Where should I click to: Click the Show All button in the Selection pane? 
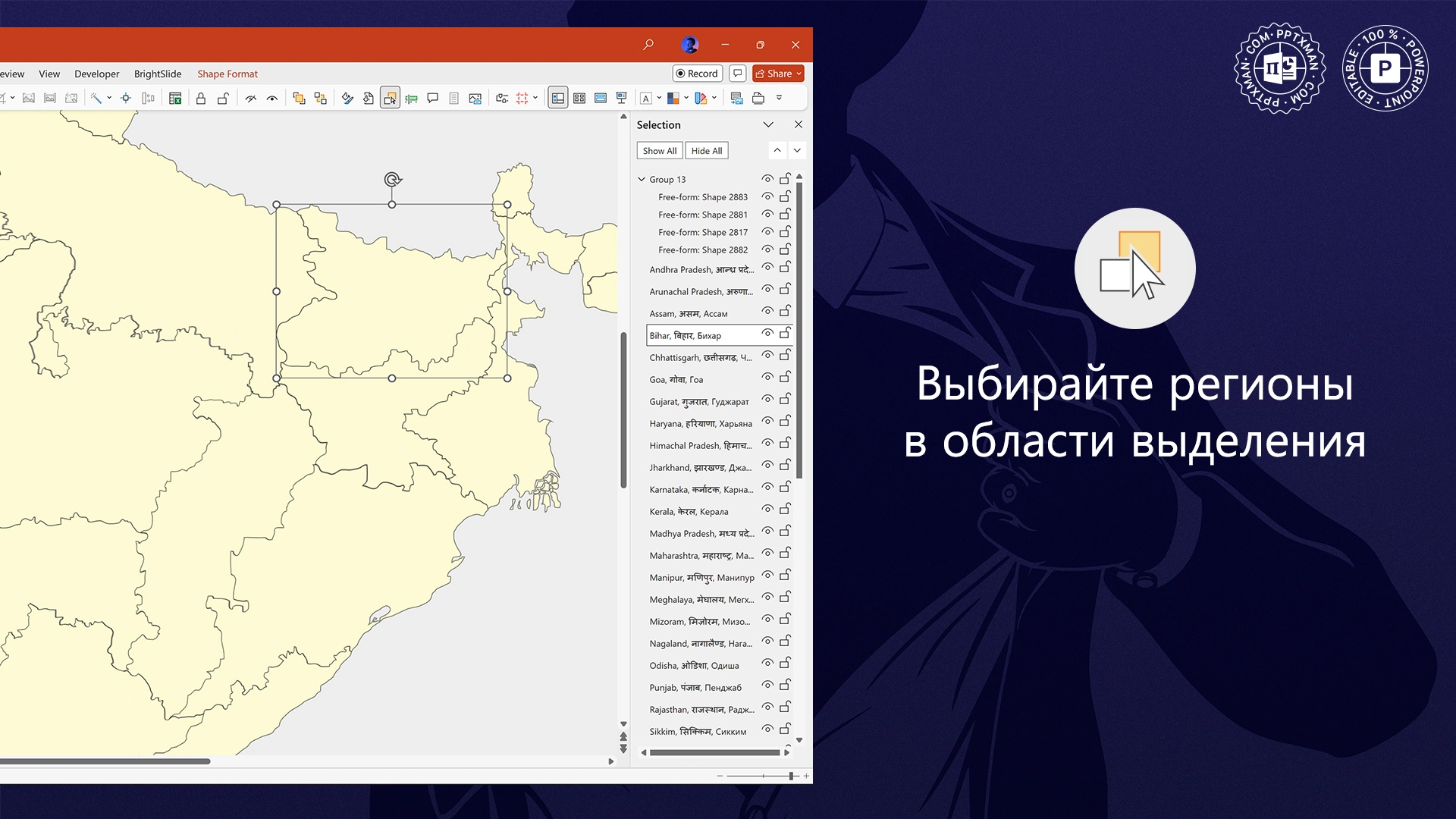(659, 150)
